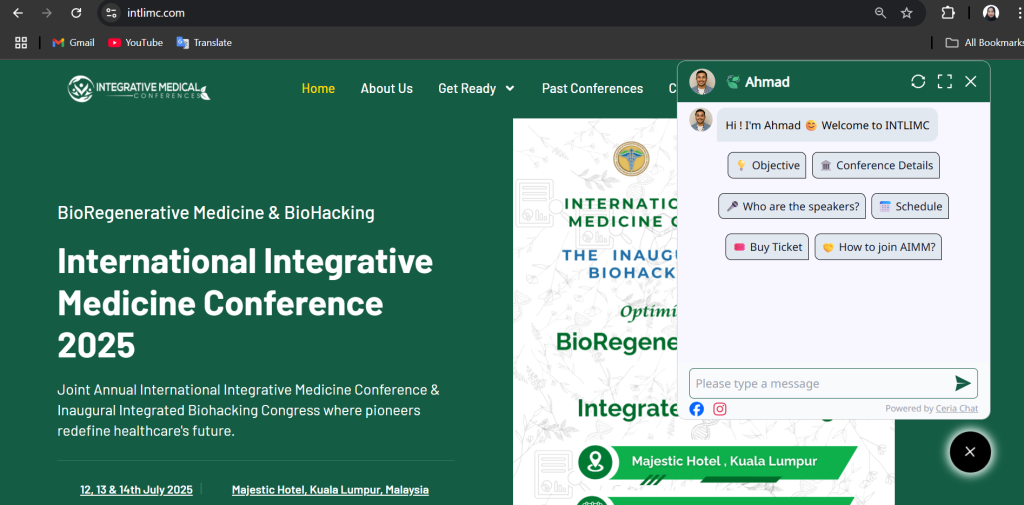Click the Integrative Medical Conferences logo
Screen dimensions: 1024x505
click(139, 89)
